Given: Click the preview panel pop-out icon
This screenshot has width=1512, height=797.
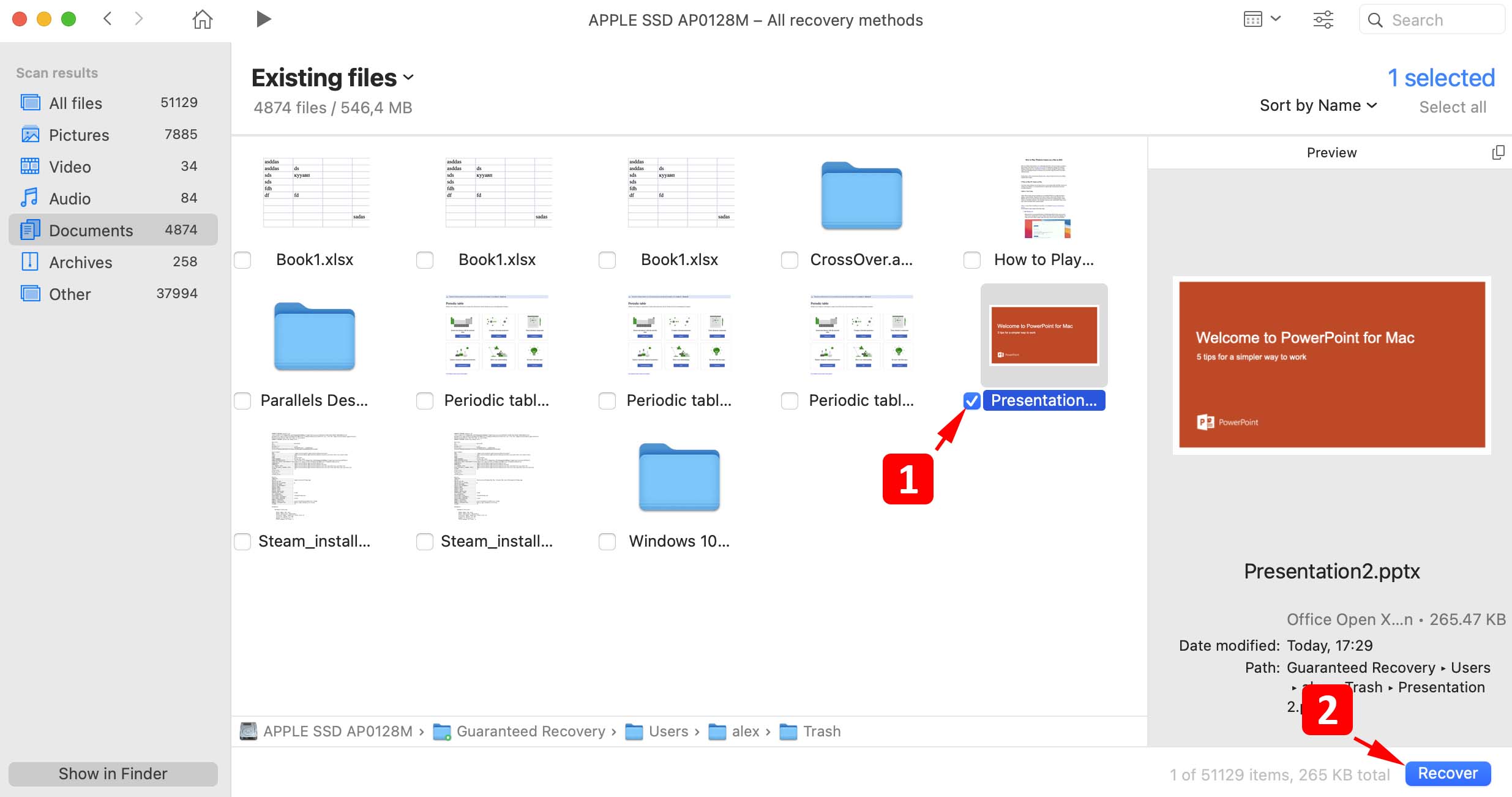Looking at the screenshot, I should (x=1498, y=152).
